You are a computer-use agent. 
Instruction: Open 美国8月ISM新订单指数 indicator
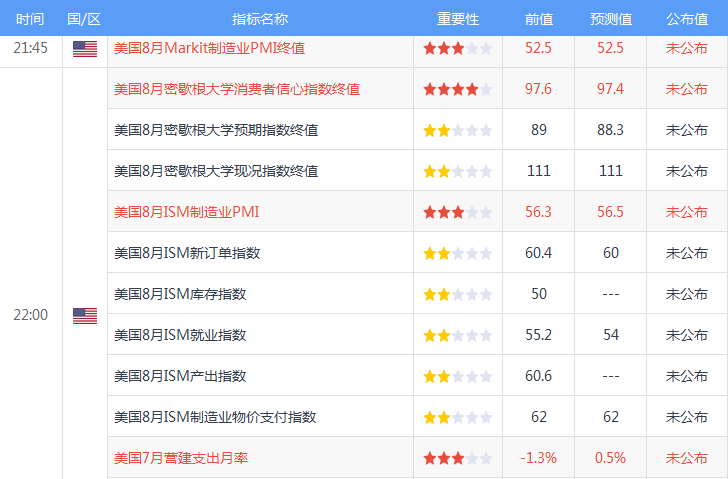[x=187, y=253]
